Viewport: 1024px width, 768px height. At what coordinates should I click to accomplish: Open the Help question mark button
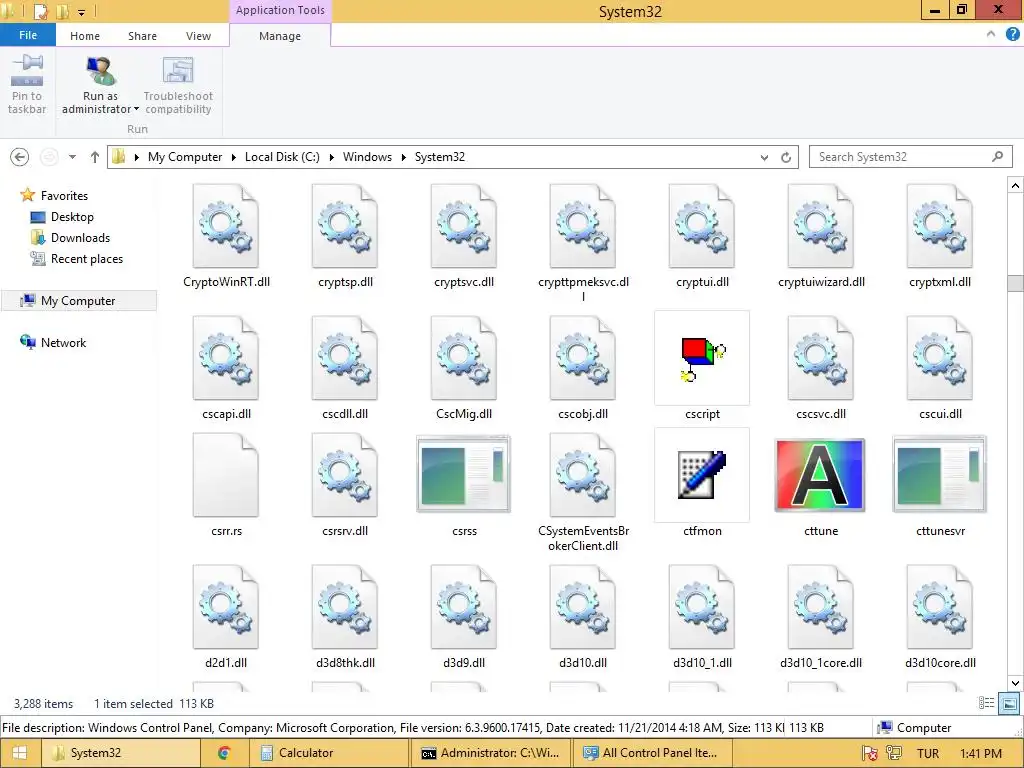1012,35
